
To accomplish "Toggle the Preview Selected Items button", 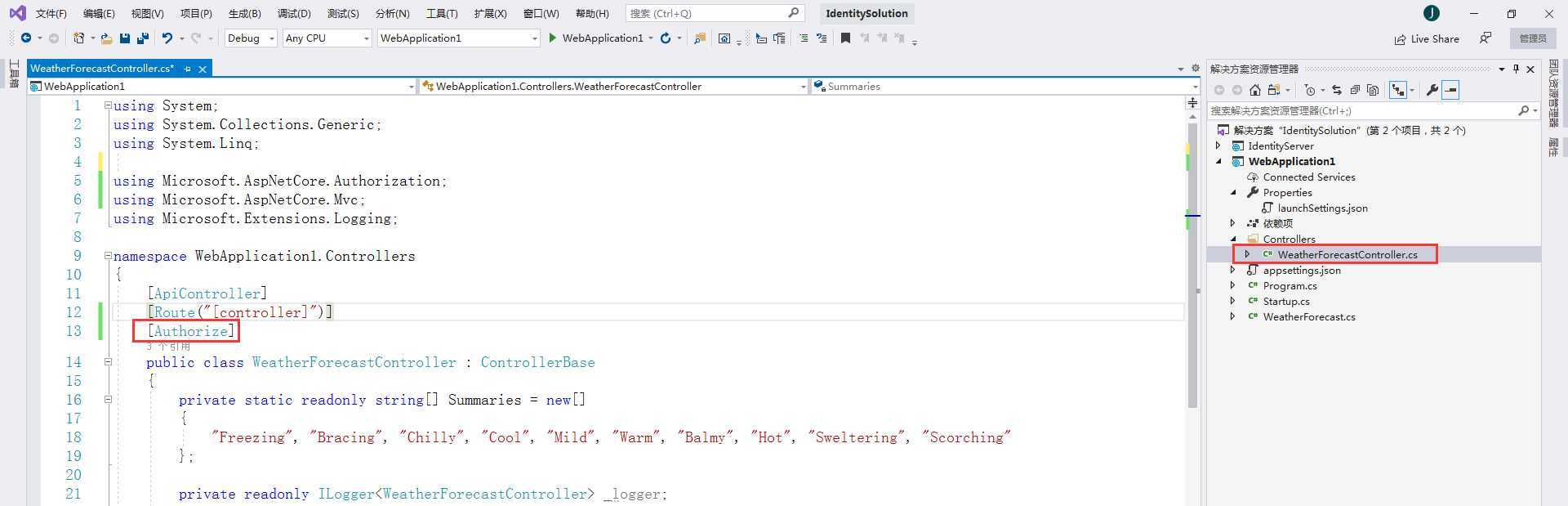I will 1450,90.
